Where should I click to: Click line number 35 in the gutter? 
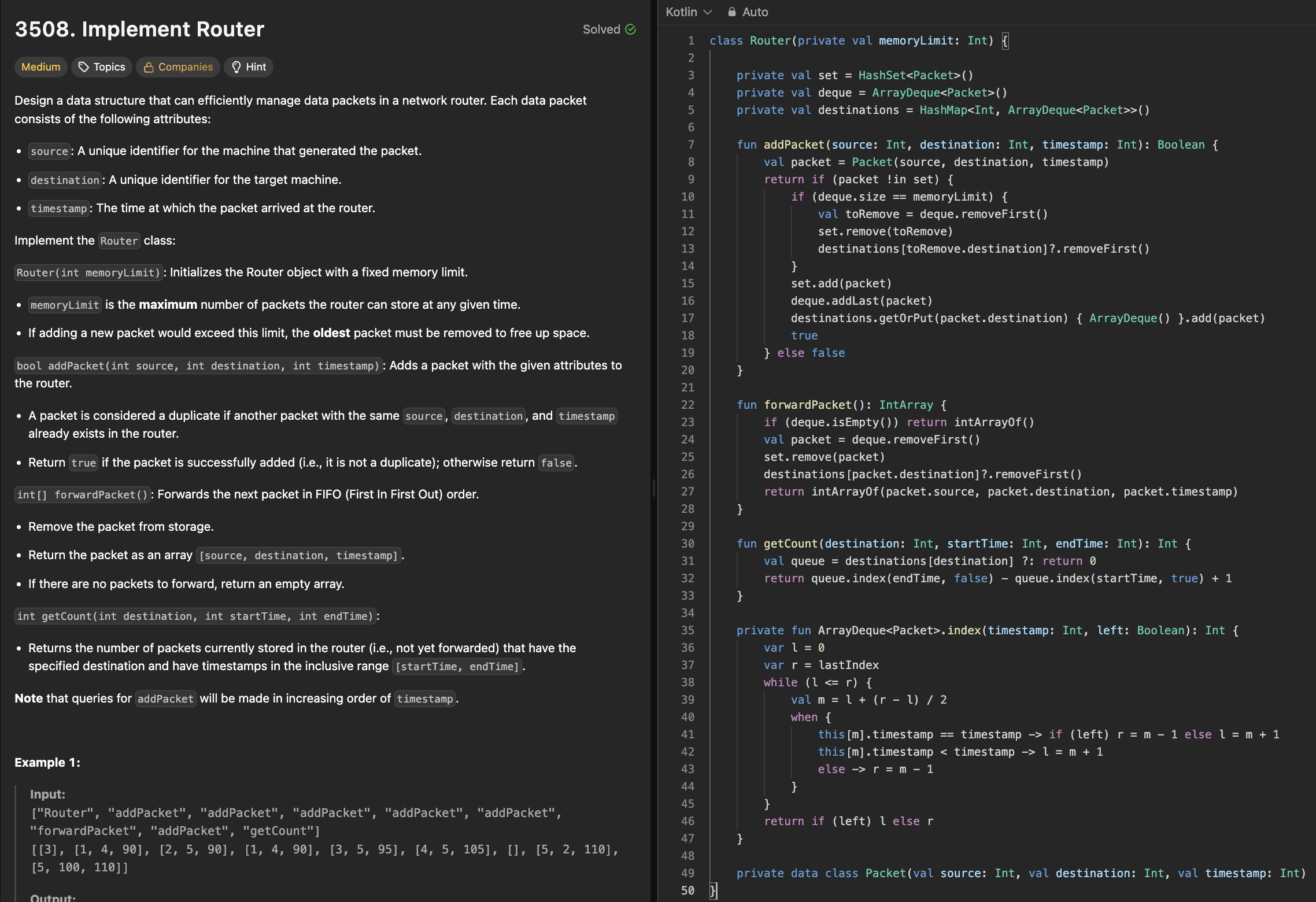[x=687, y=630]
